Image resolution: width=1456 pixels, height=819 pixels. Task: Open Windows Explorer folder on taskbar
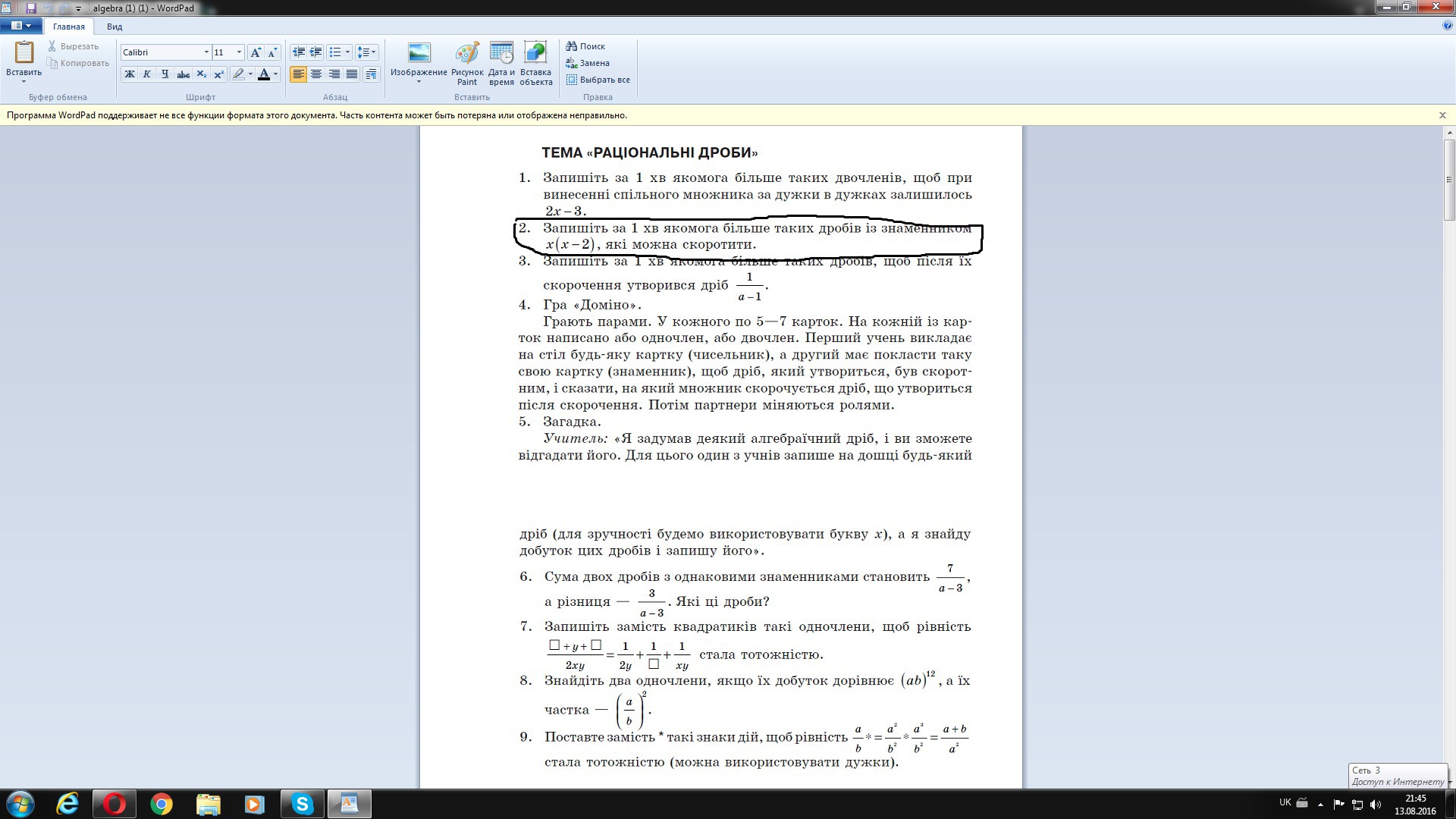(x=208, y=804)
